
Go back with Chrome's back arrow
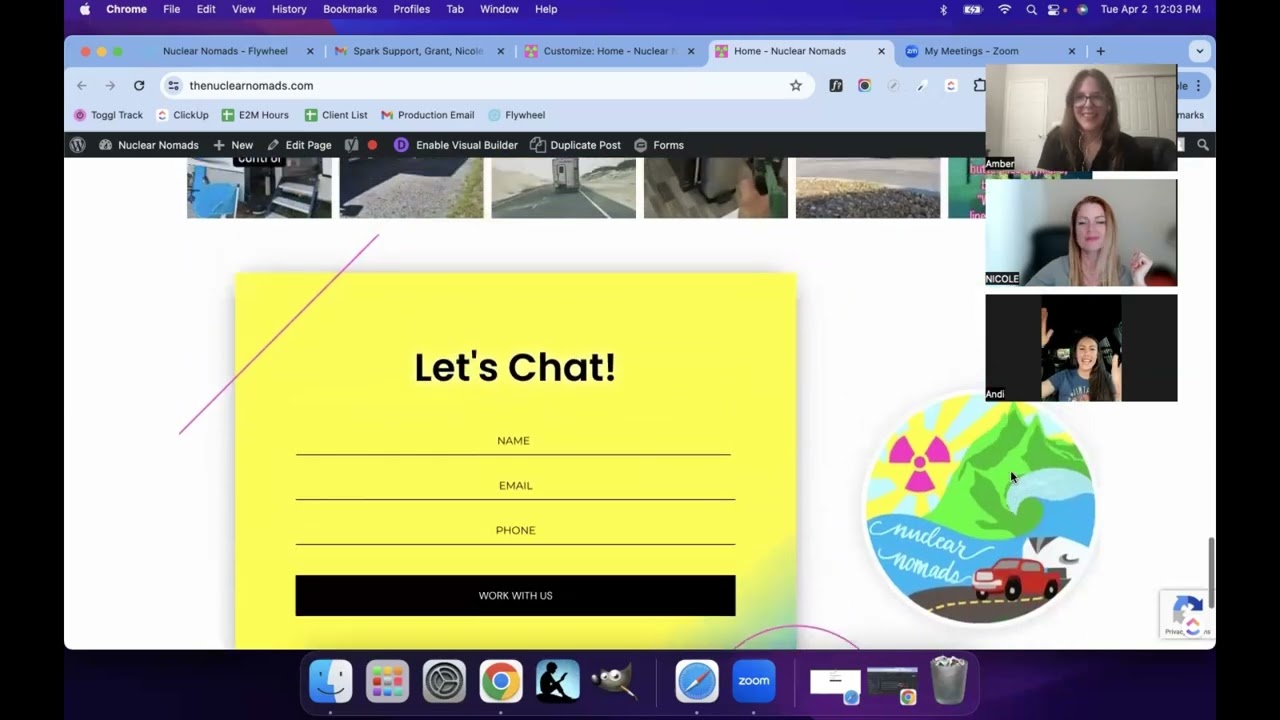pyautogui.click(x=82, y=86)
